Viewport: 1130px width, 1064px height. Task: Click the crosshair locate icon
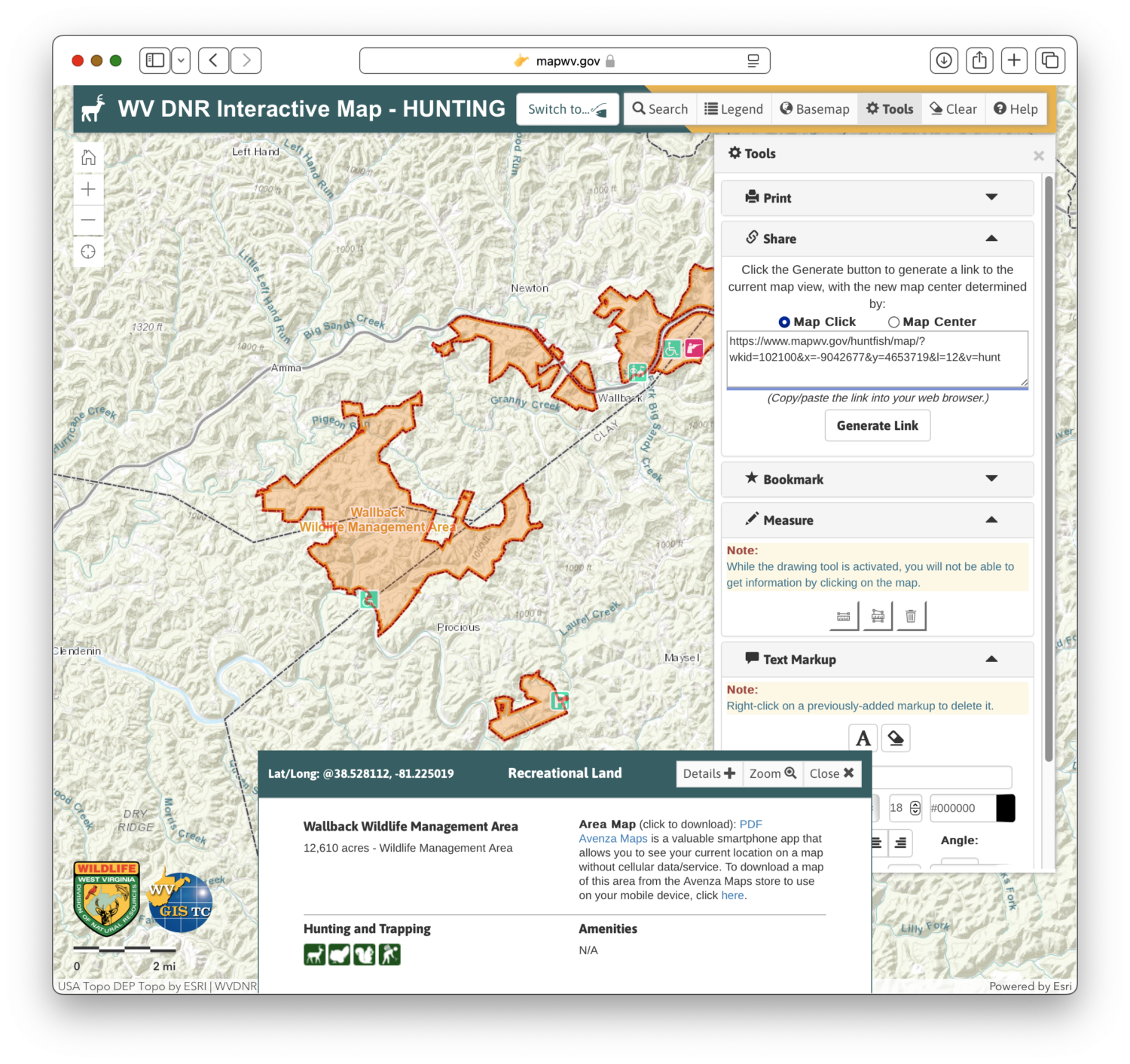(x=88, y=251)
